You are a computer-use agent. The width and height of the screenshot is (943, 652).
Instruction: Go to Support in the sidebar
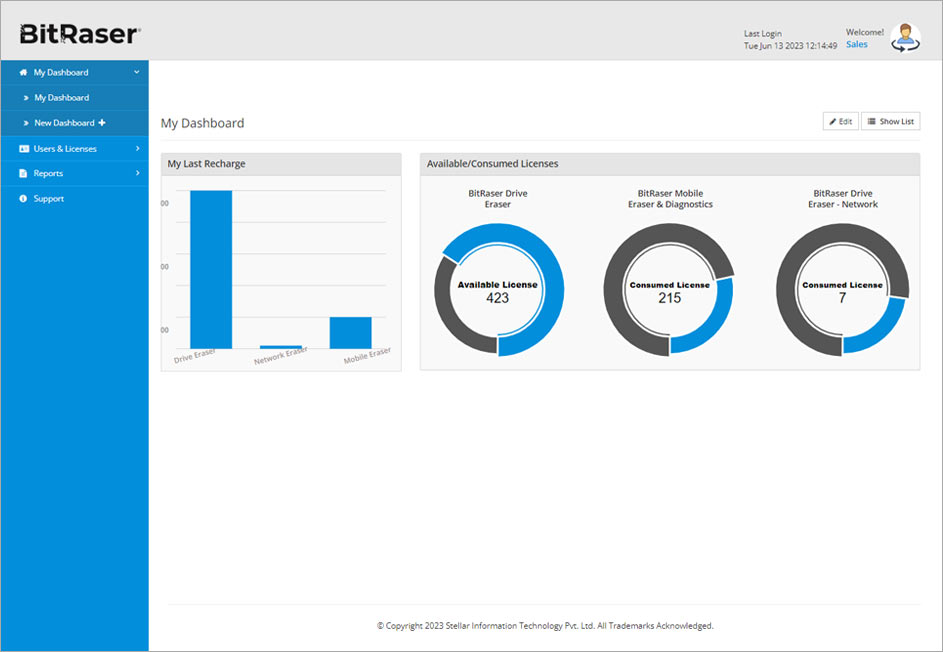point(75,198)
